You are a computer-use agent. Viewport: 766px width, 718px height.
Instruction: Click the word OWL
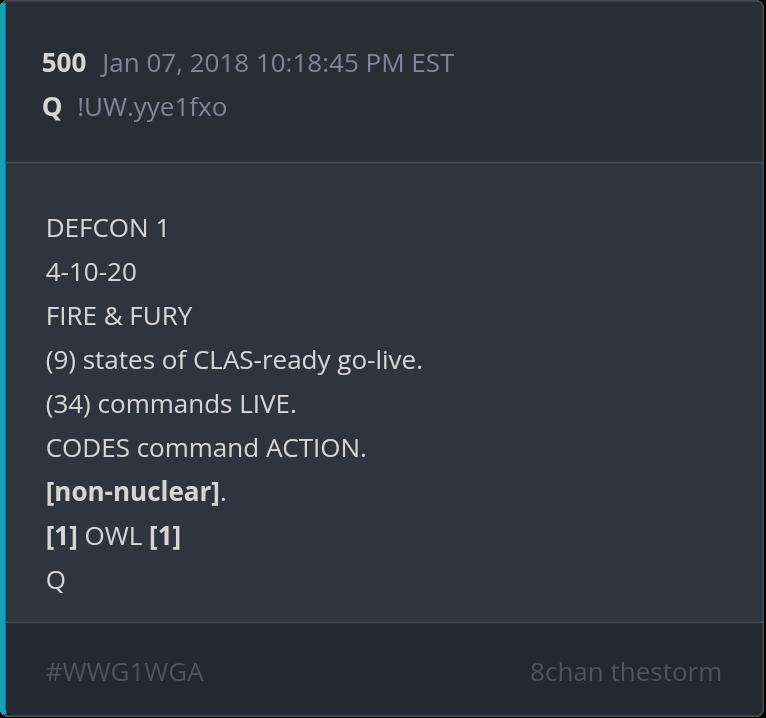click(113, 536)
